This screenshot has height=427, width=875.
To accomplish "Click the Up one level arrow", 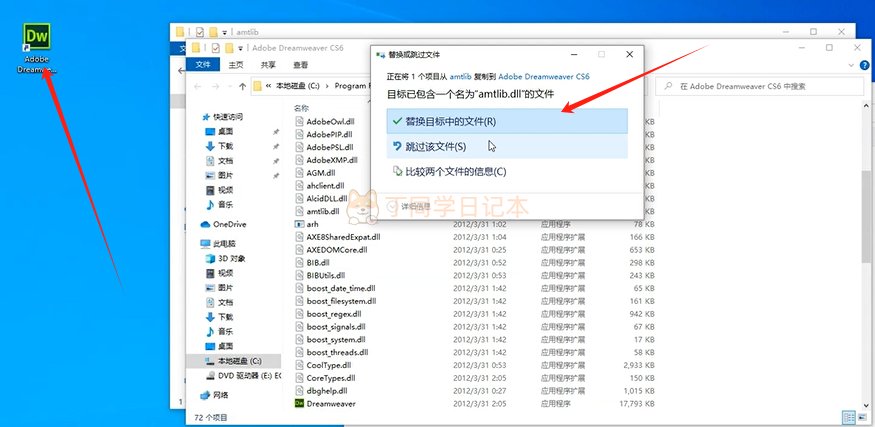I will [x=242, y=87].
